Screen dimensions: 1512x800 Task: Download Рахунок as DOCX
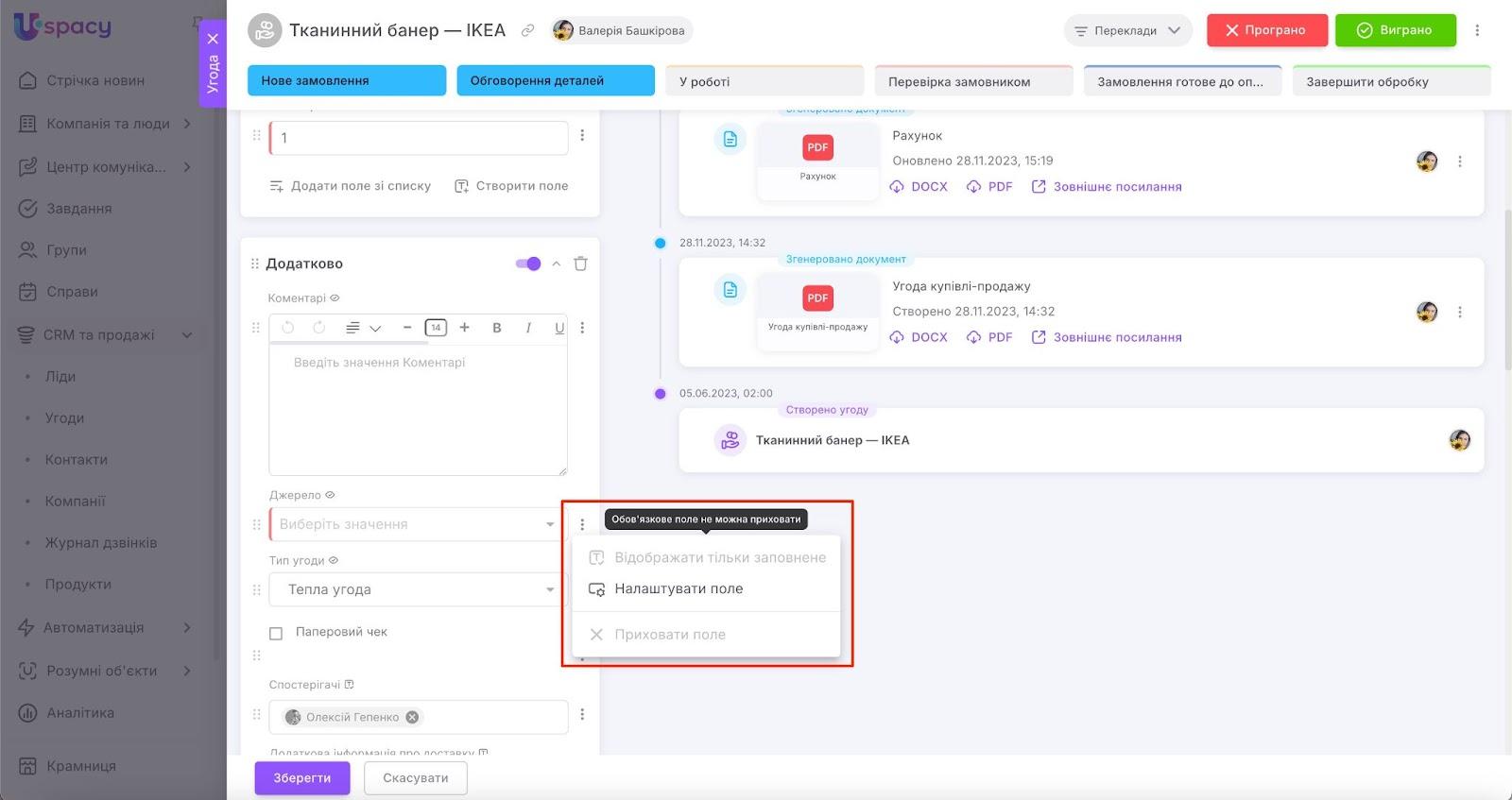click(x=919, y=187)
